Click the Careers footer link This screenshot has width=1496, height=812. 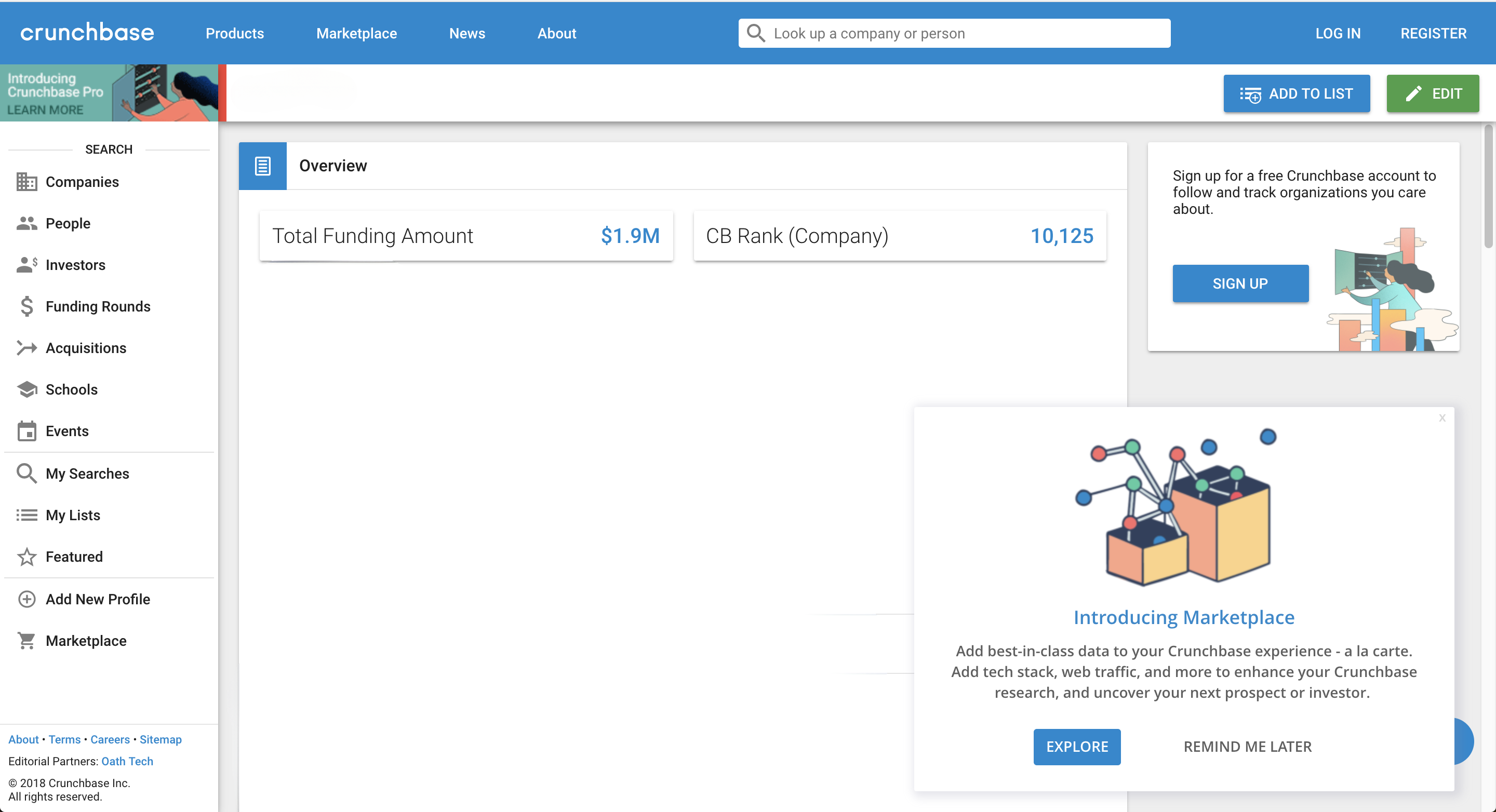click(x=110, y=739)
